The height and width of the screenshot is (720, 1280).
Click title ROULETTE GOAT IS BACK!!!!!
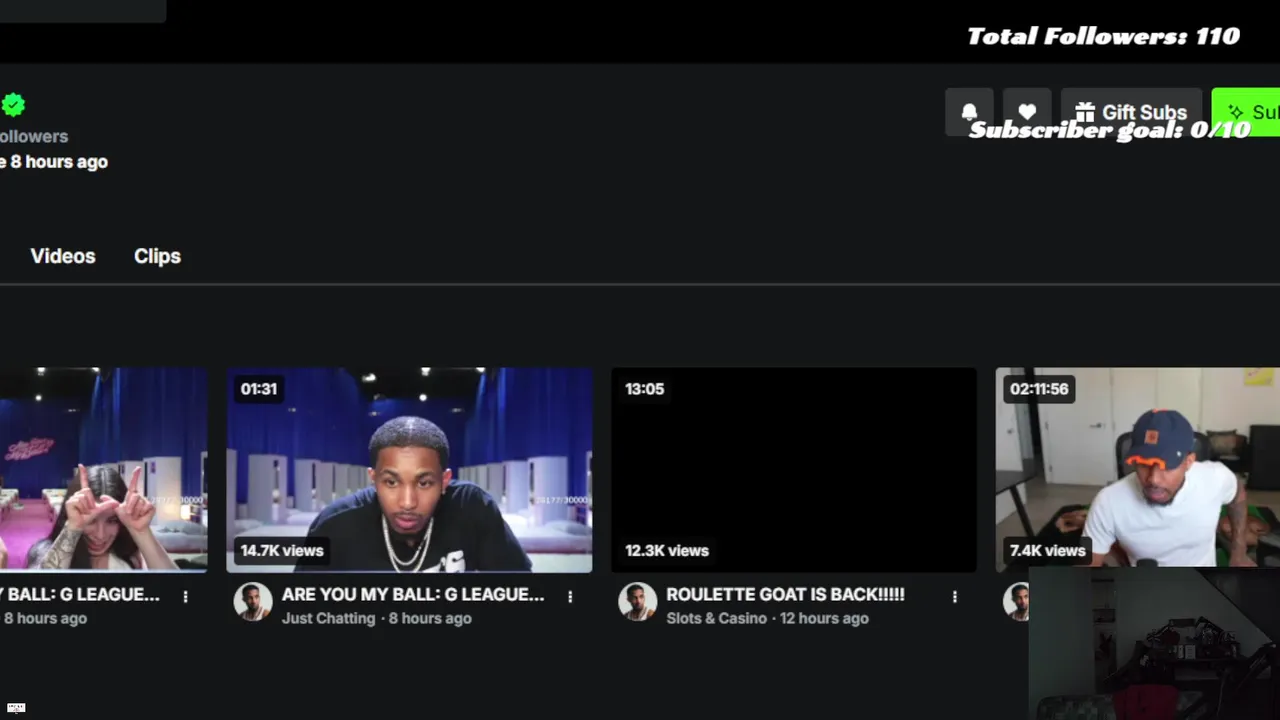coord(785,594)
